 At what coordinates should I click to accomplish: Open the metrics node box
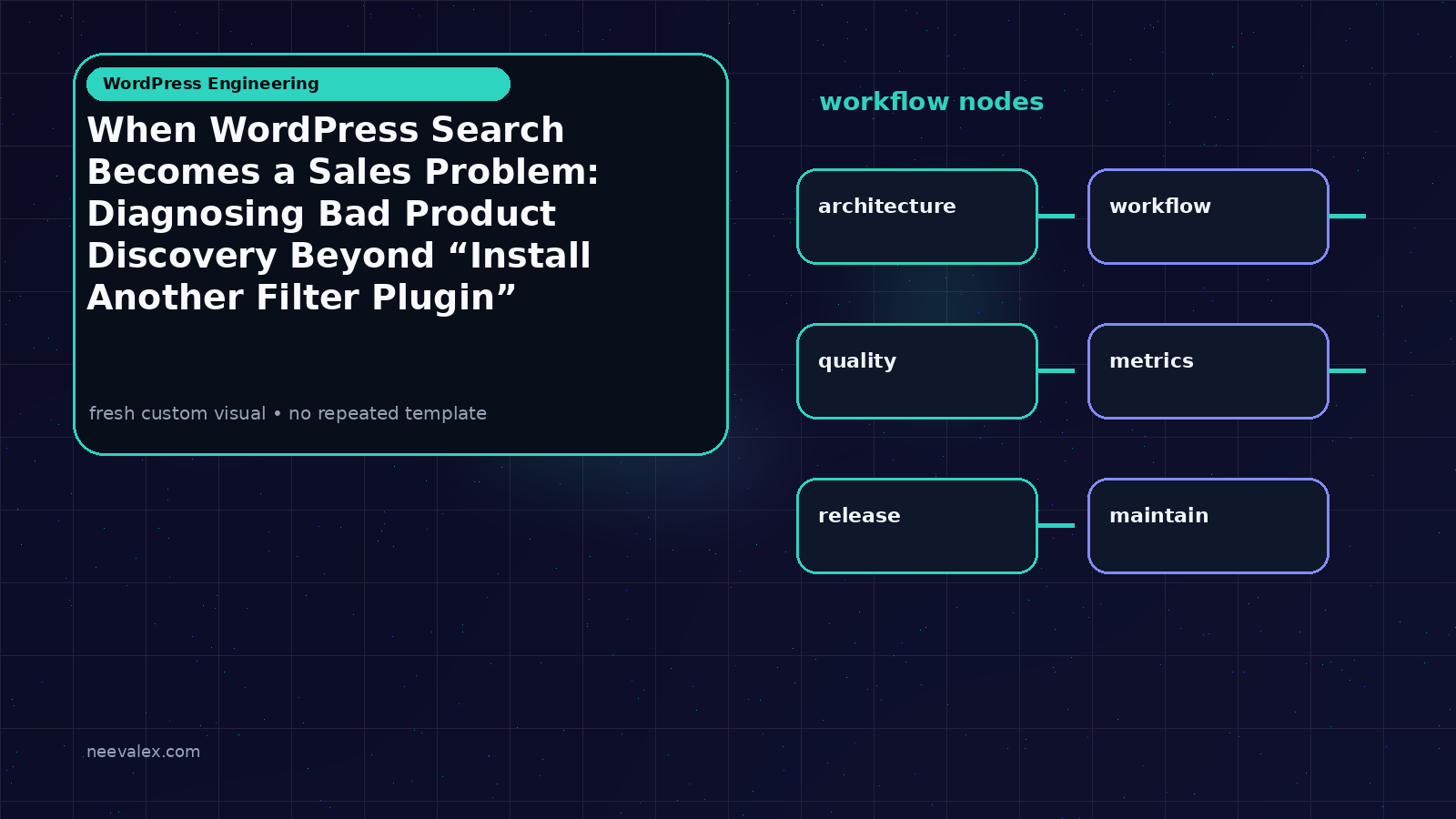pyautogui.click(x=1208, y=371)
